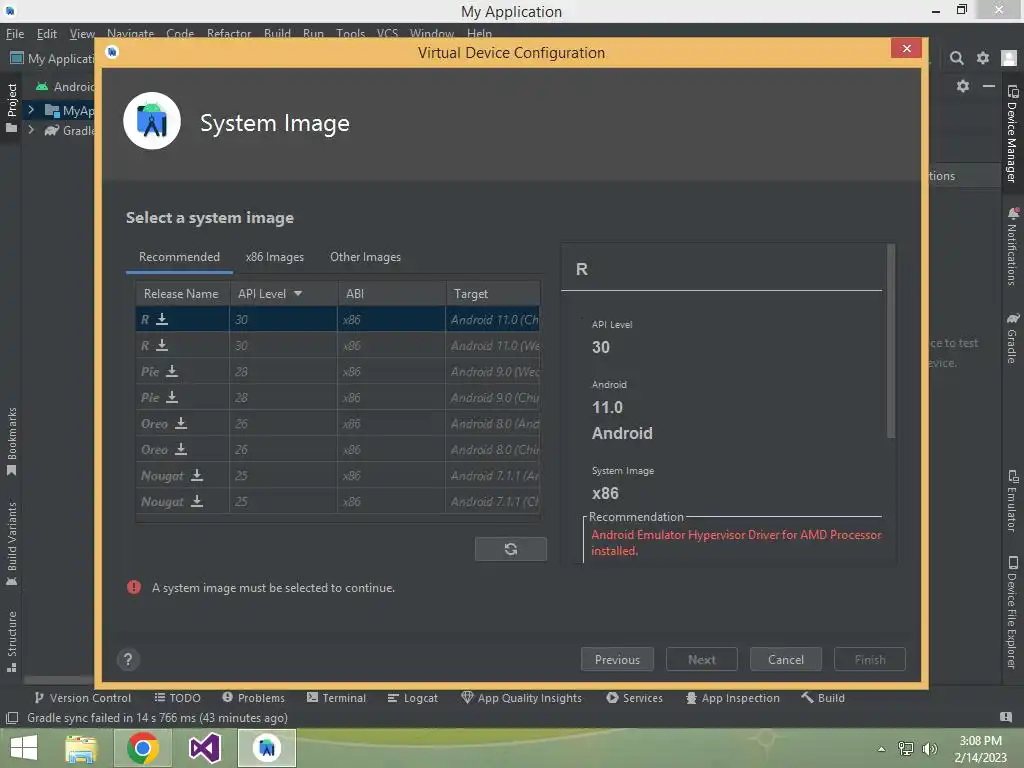Open the Structure tool window

click(12, 641)
